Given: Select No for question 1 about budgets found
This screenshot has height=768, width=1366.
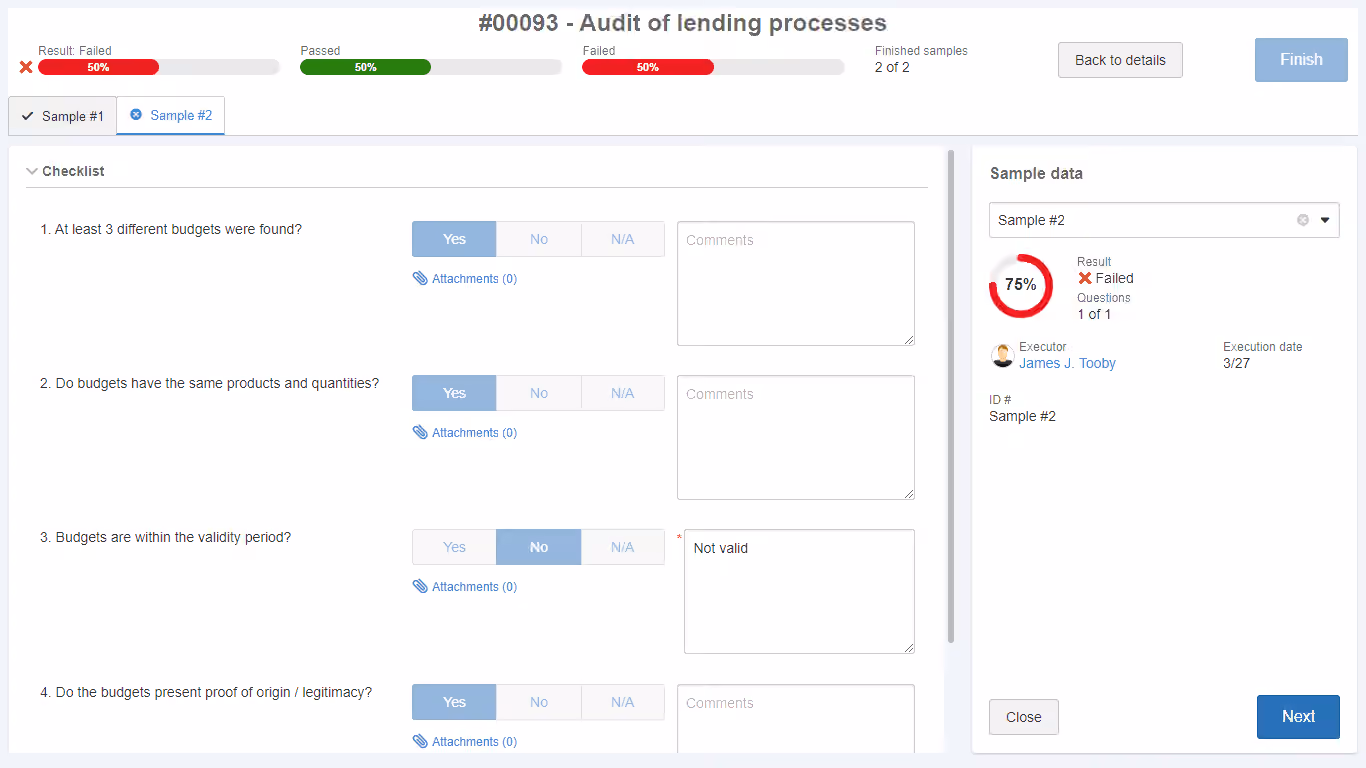Looking at the screenshot, I should point(539,239).
